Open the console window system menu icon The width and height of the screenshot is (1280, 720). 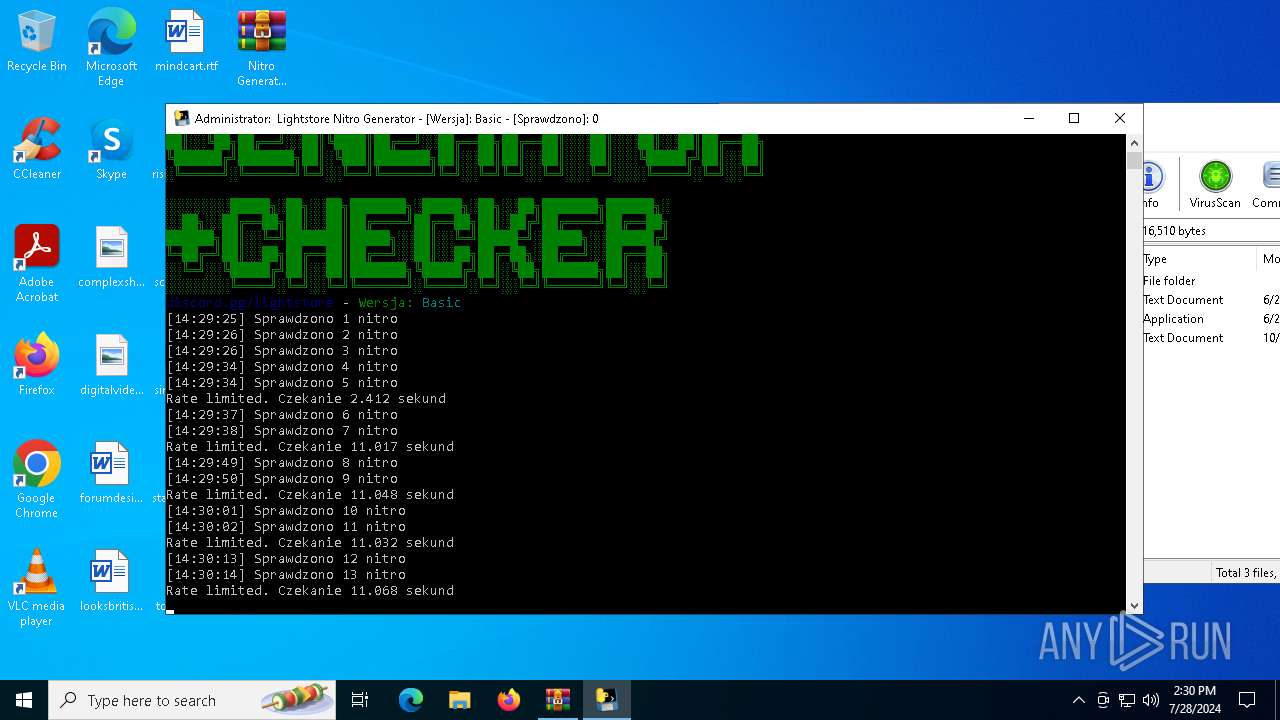[181, 118]
